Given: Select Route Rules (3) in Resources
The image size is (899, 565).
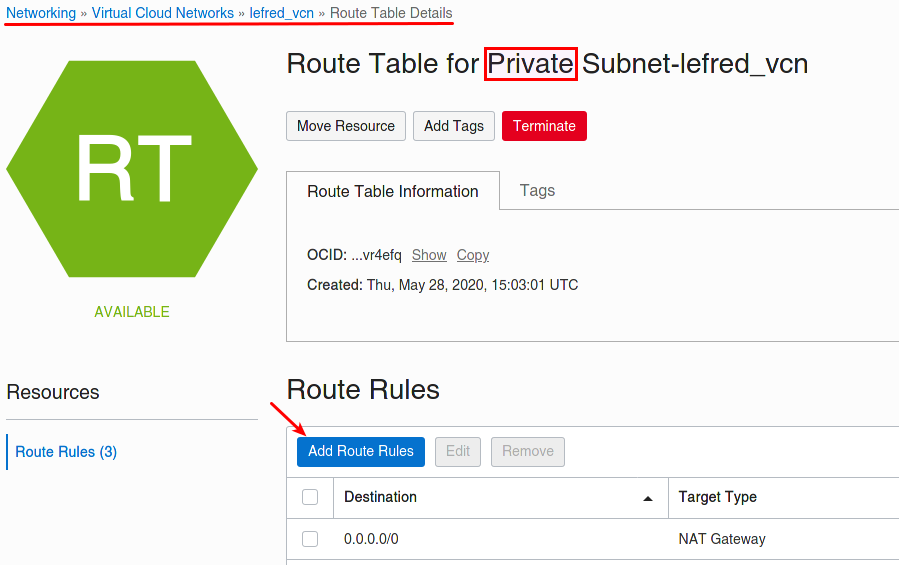Looking at the screenshot, I should (66, 452).
